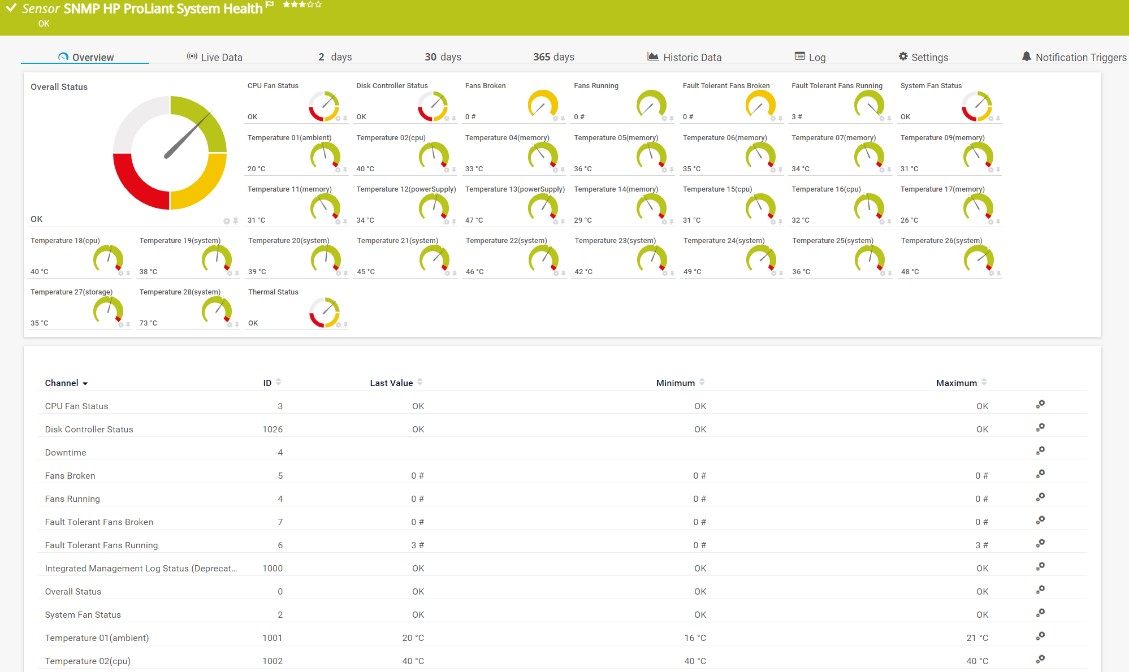Open the Notification Triggers tab
The height and width of the screenshot is (672, 1129).
(x=1074, y=57)
